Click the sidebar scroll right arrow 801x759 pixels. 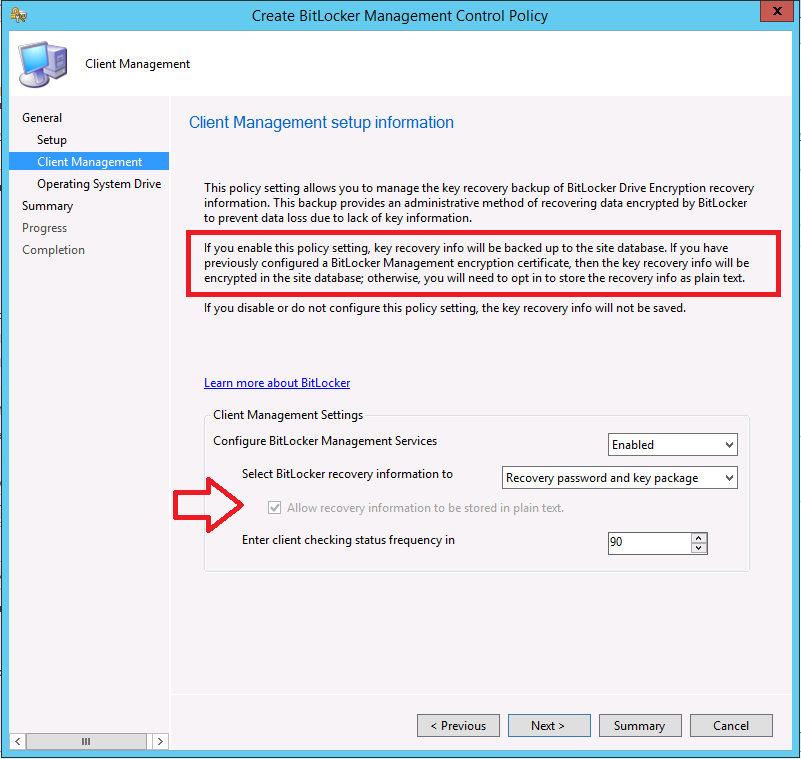pyautogui.click(x=160, y=741)
